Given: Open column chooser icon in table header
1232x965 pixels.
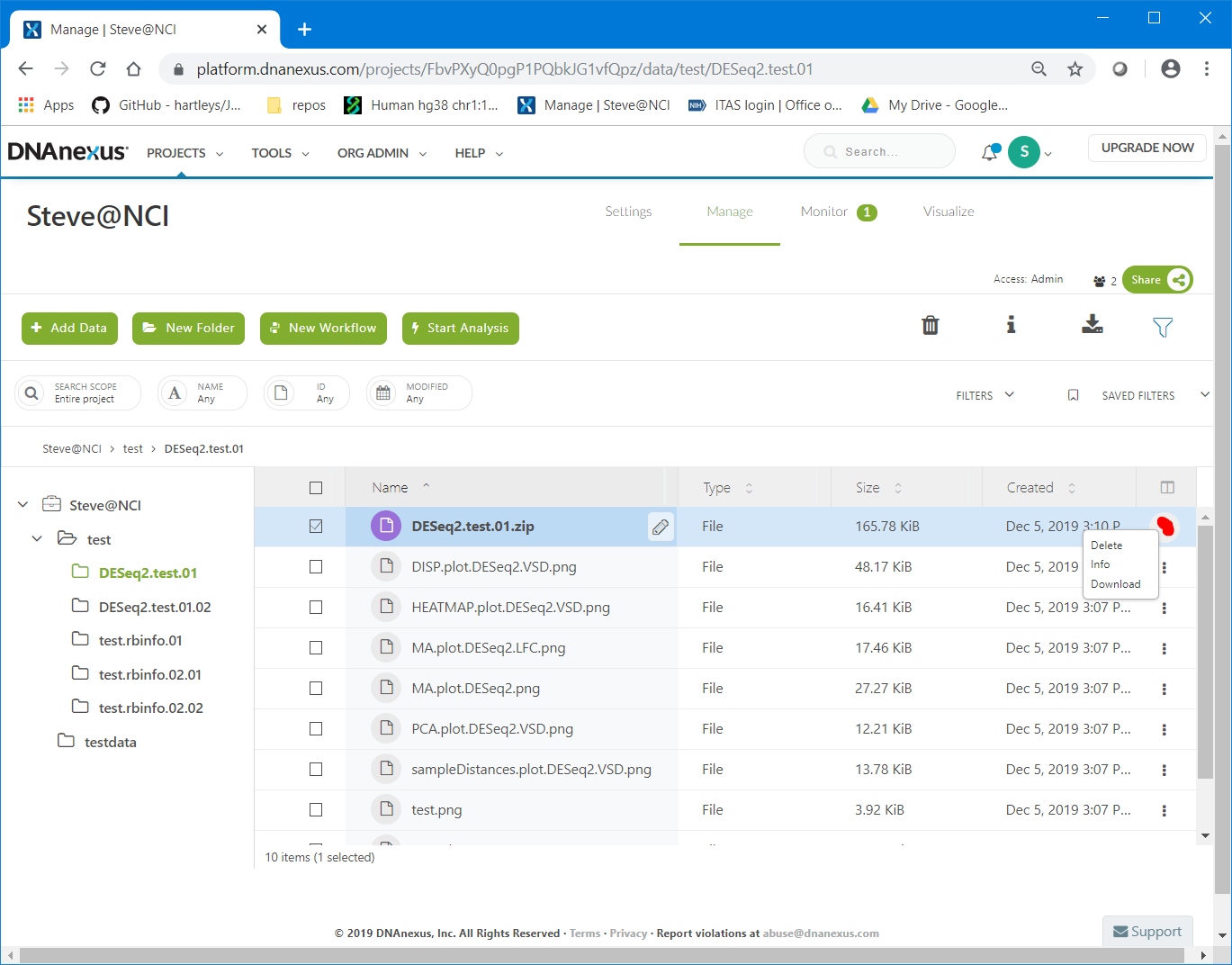Looking at the screenshot, I should coord(1167,488).
